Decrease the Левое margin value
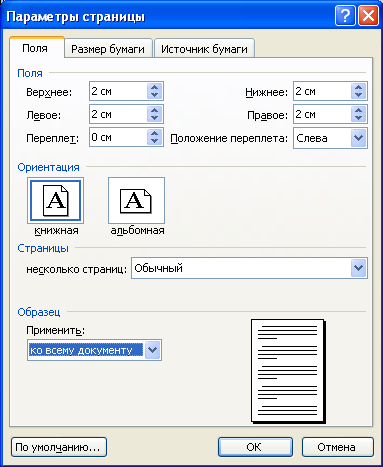Viewport: 383px width, 467px height. 154,118
